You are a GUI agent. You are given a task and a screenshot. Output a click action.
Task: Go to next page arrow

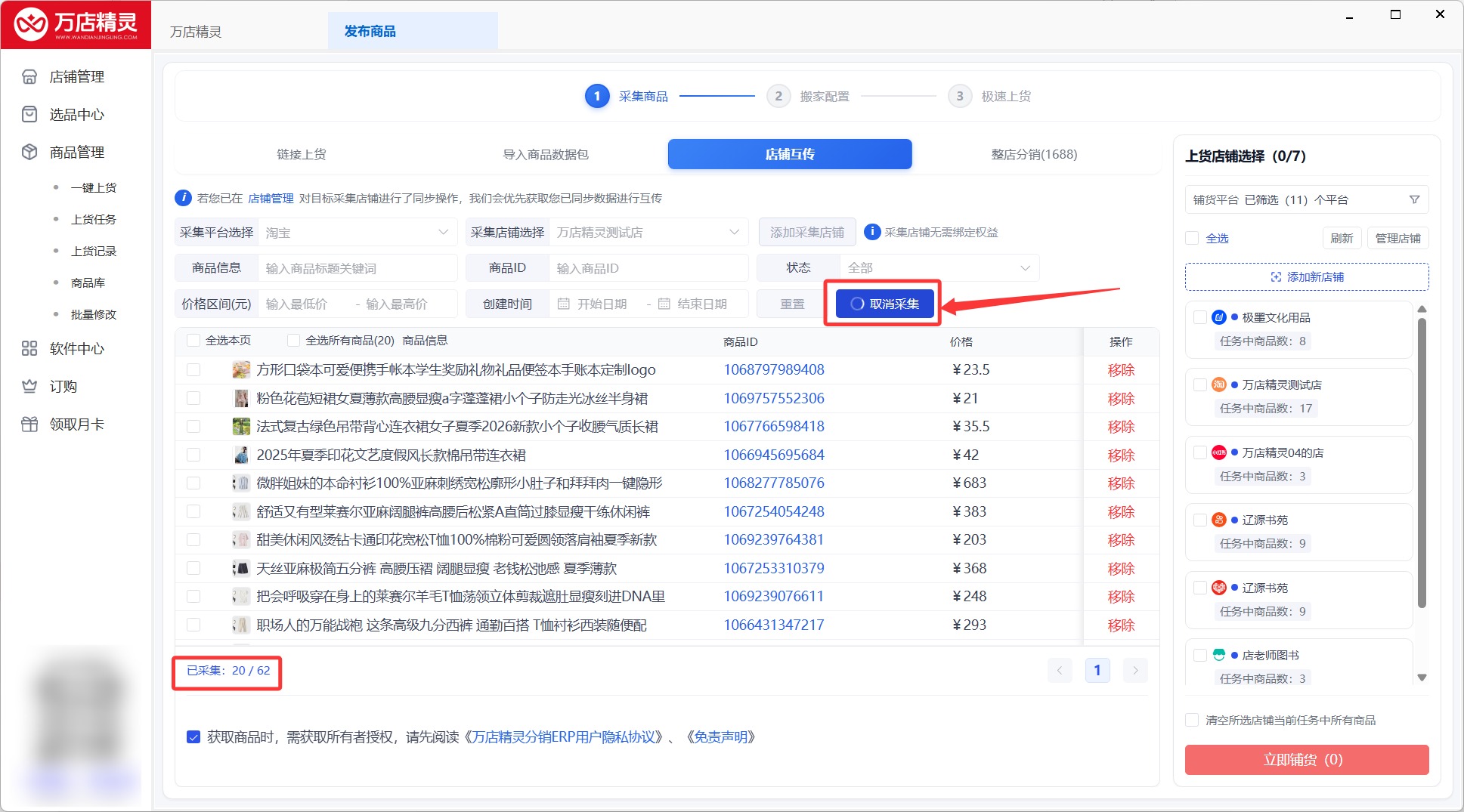[1135, 670]
